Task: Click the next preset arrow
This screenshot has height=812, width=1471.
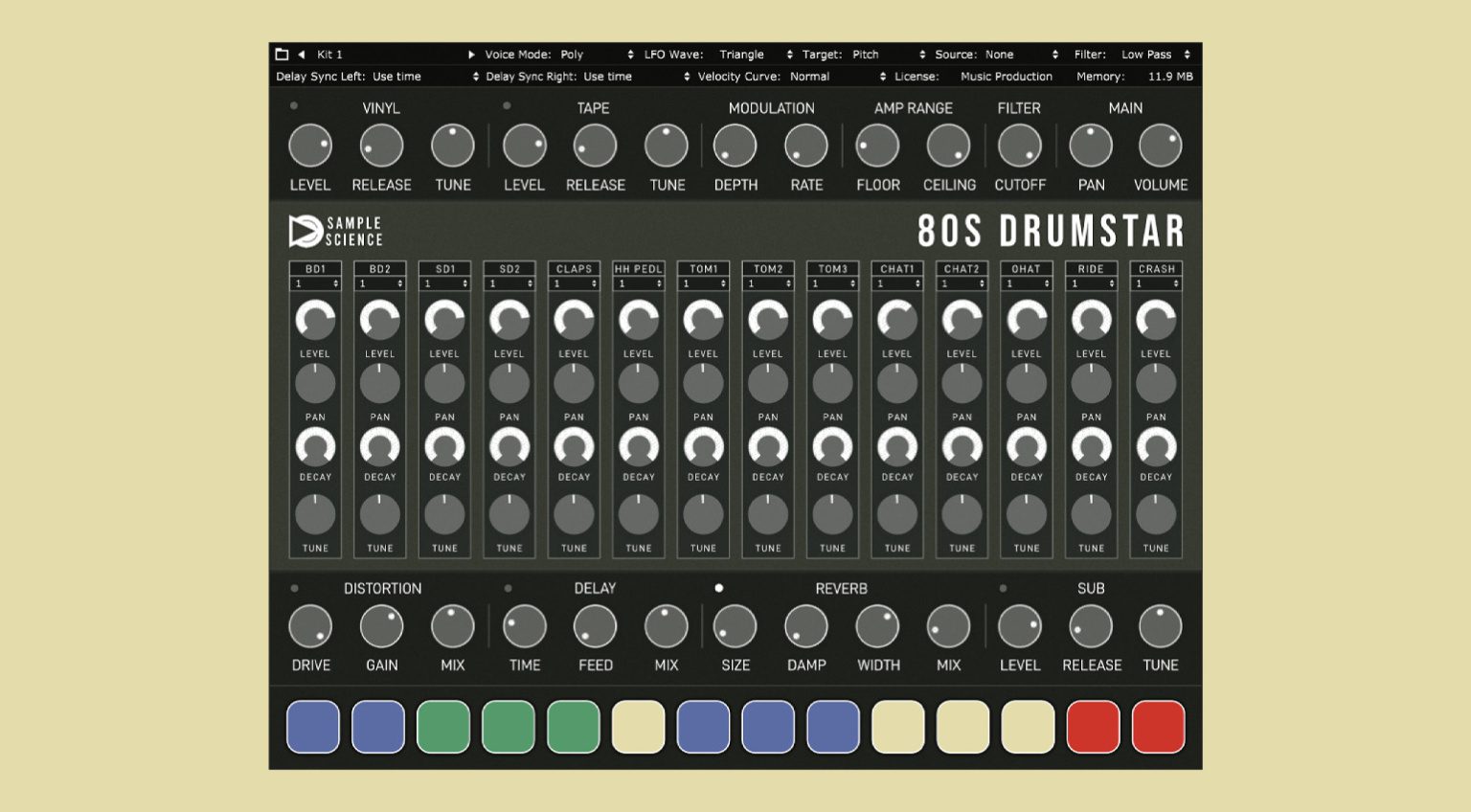Action: click(471, 54)
